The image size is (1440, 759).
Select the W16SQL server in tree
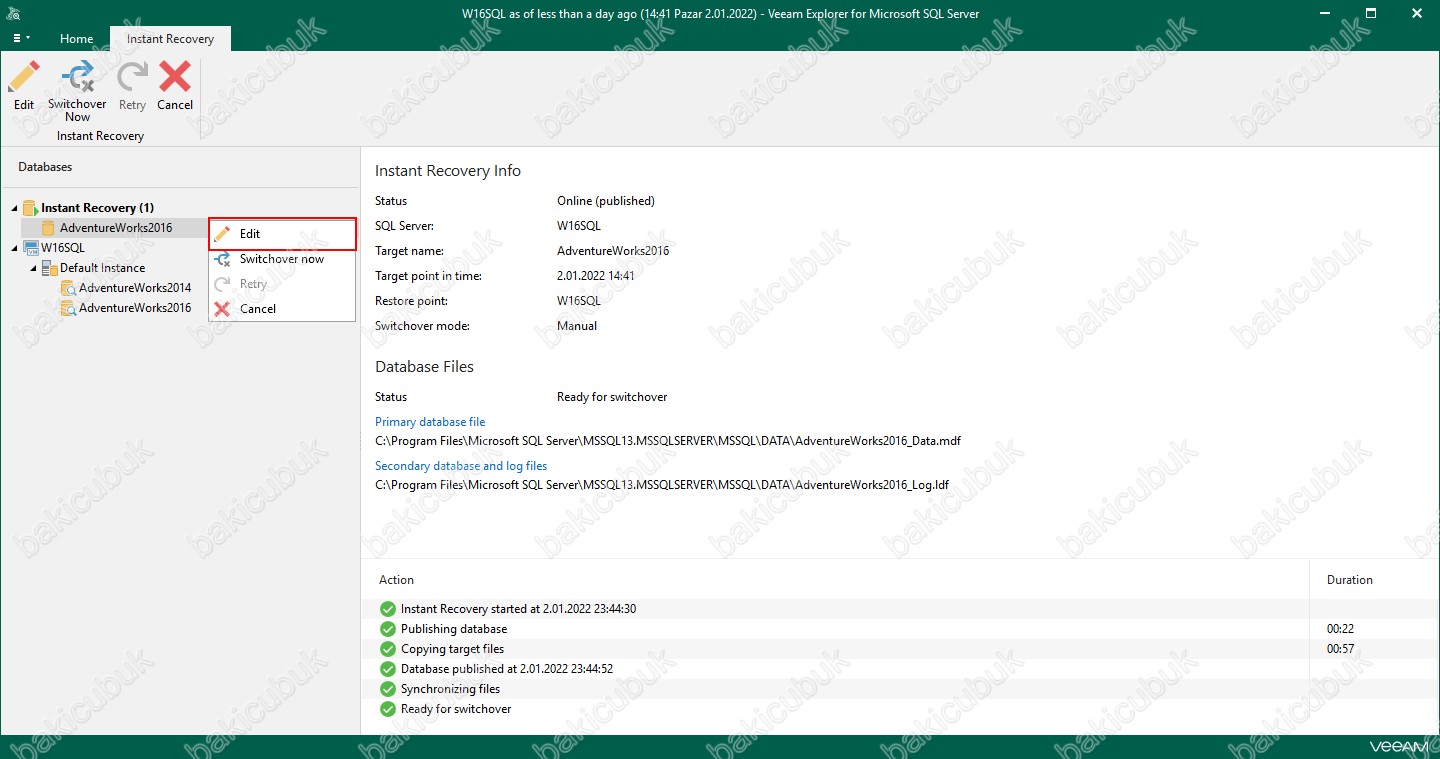(63, 248)
